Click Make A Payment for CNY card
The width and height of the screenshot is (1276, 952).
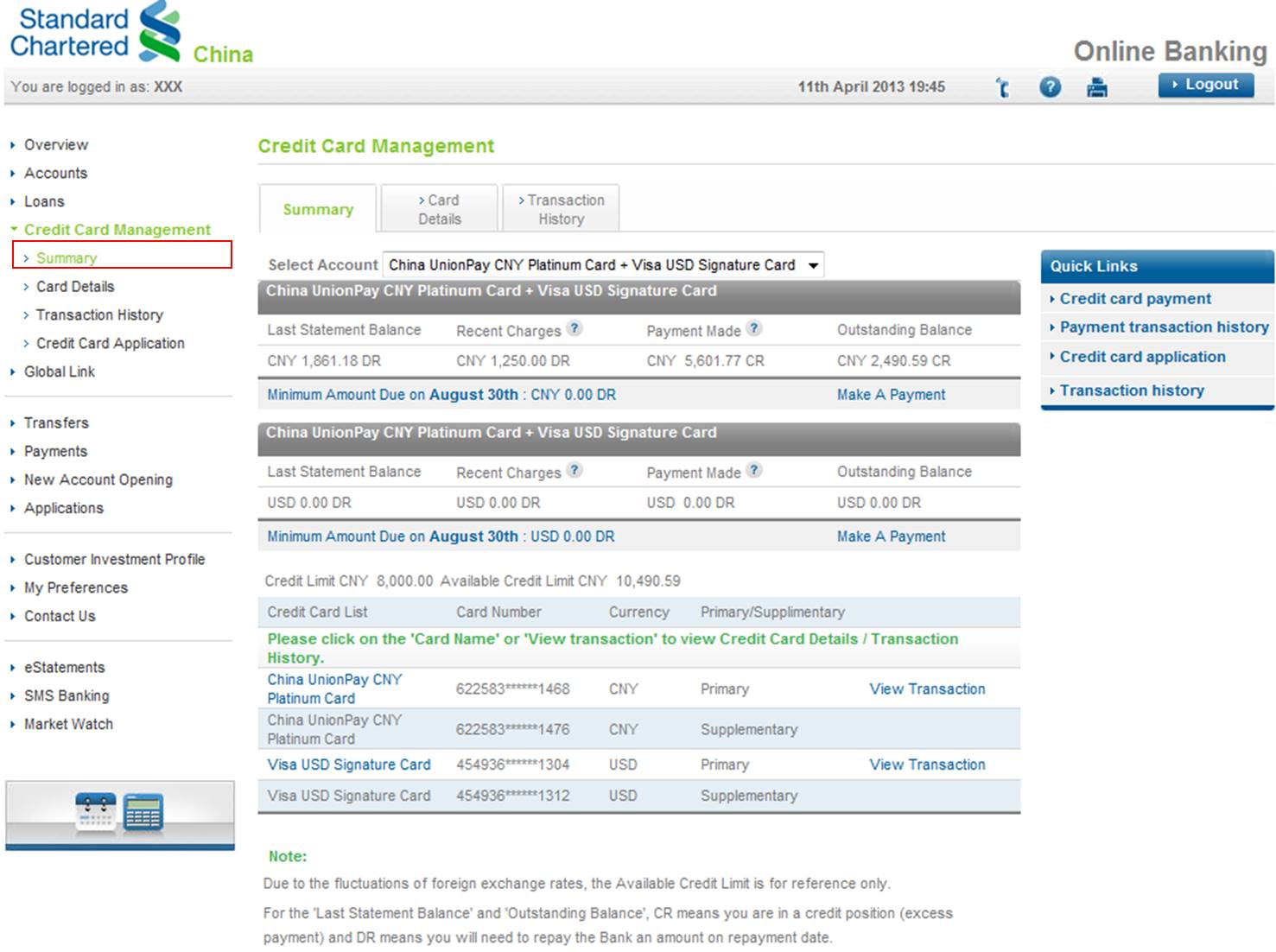point(891,395)
